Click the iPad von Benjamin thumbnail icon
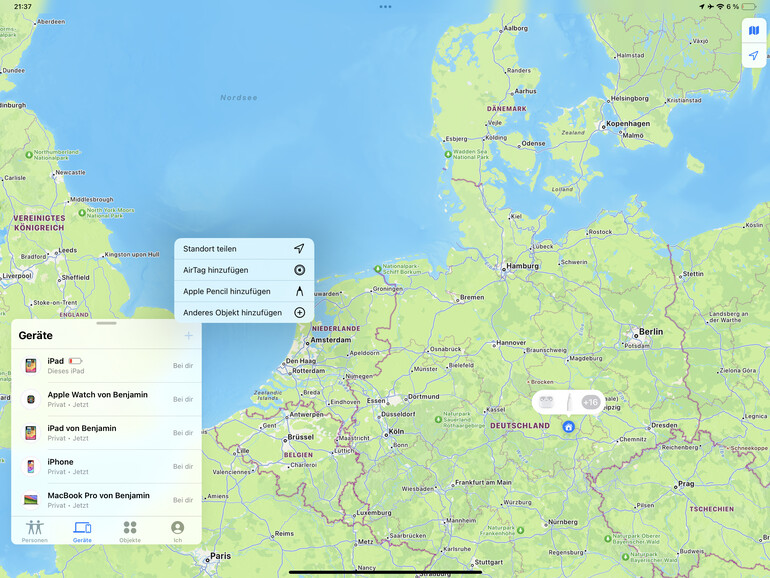 pyautogui.click(x=30, y=433)
